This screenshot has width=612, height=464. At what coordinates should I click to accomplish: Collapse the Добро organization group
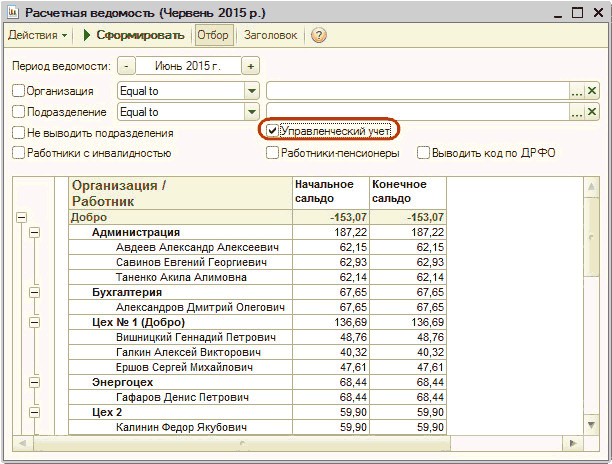click(x=21, y=217)
